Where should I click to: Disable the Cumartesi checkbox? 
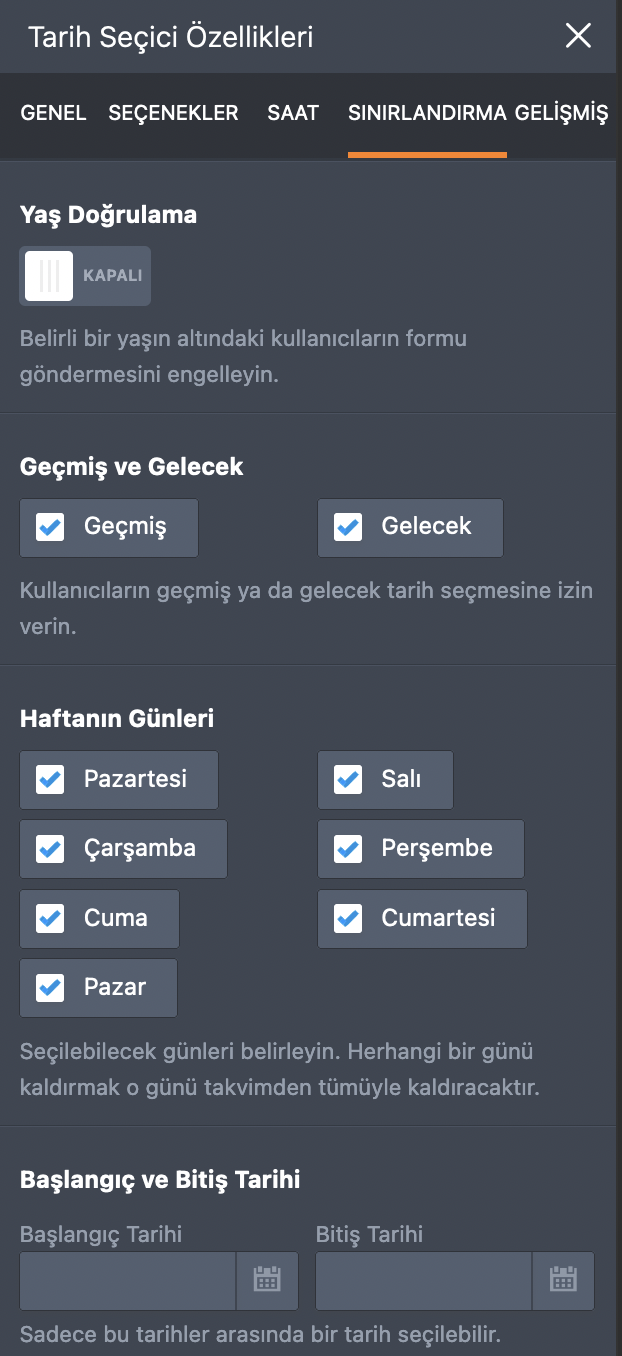click(x=348, y=918)
